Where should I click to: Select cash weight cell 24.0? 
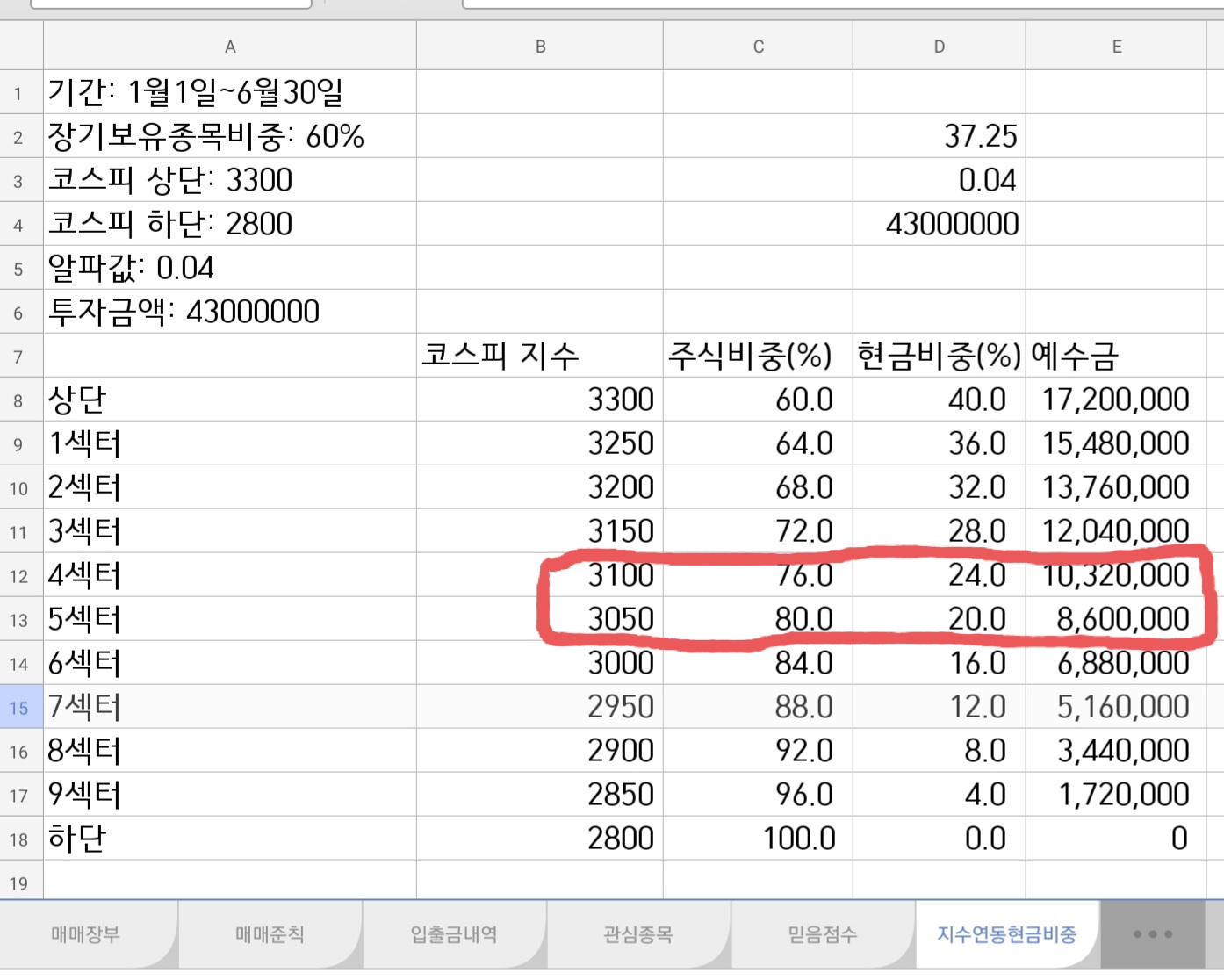(940, 575)
